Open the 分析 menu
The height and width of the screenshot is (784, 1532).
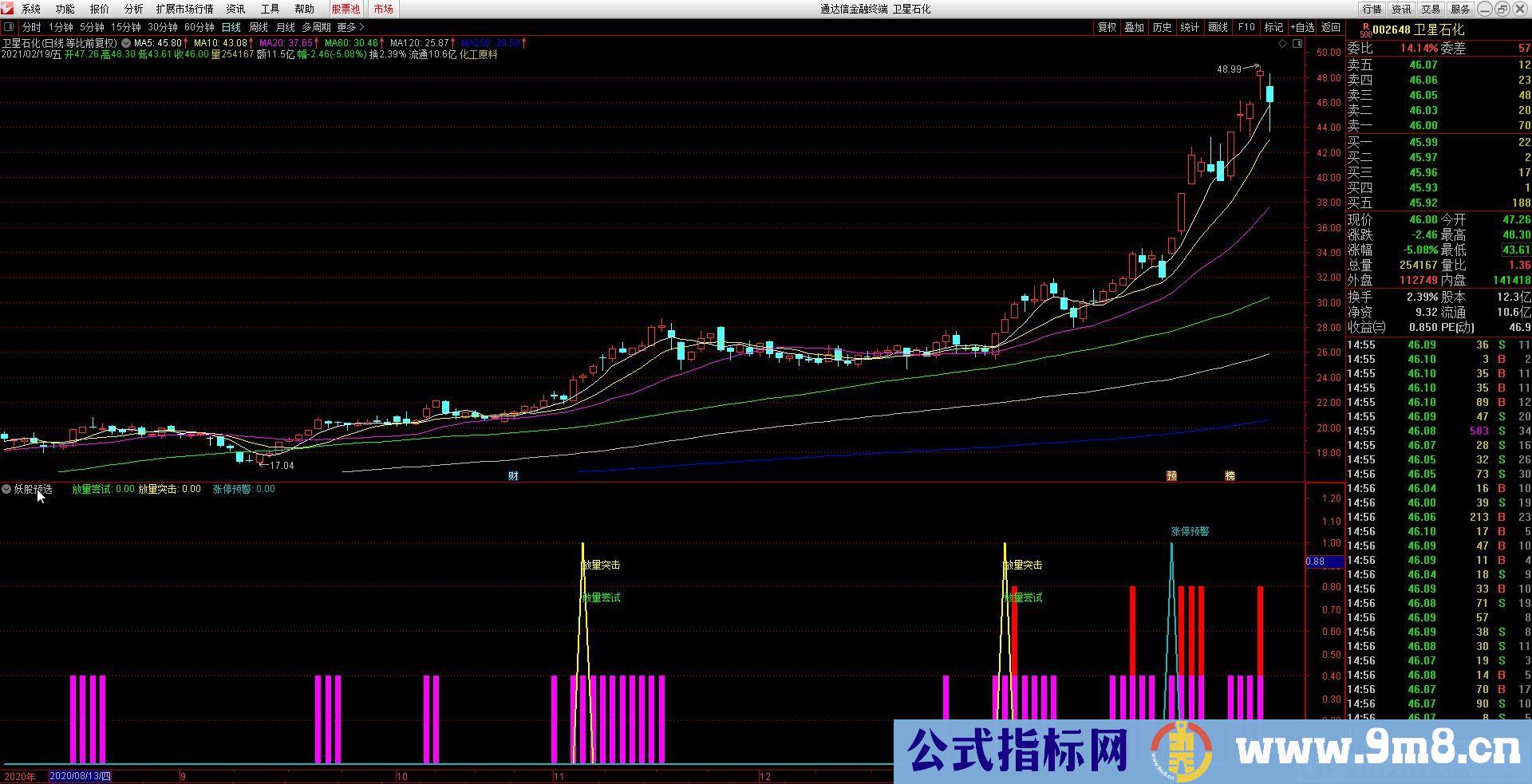(133, 9)
